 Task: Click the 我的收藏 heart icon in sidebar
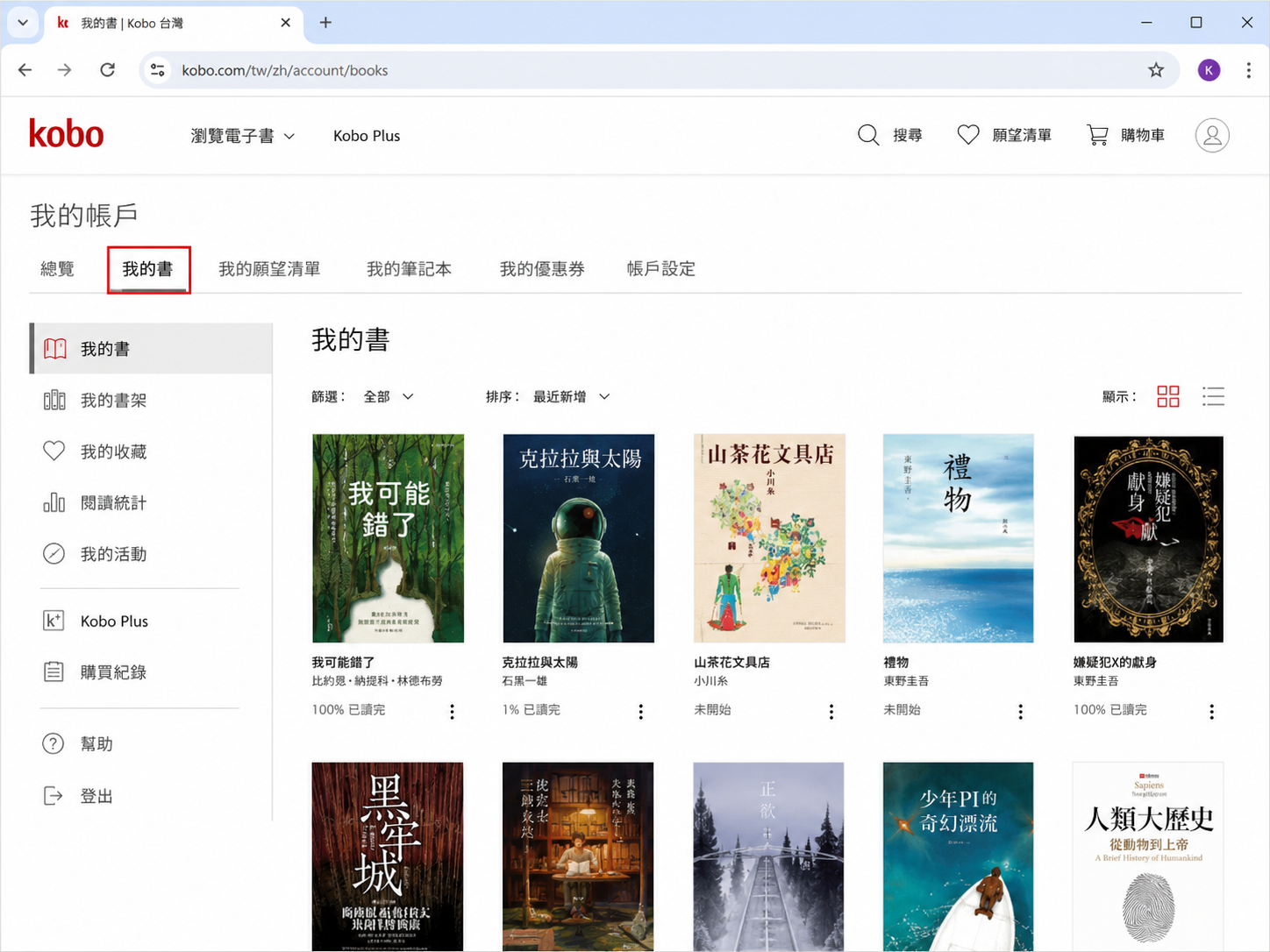pos(54,451)
